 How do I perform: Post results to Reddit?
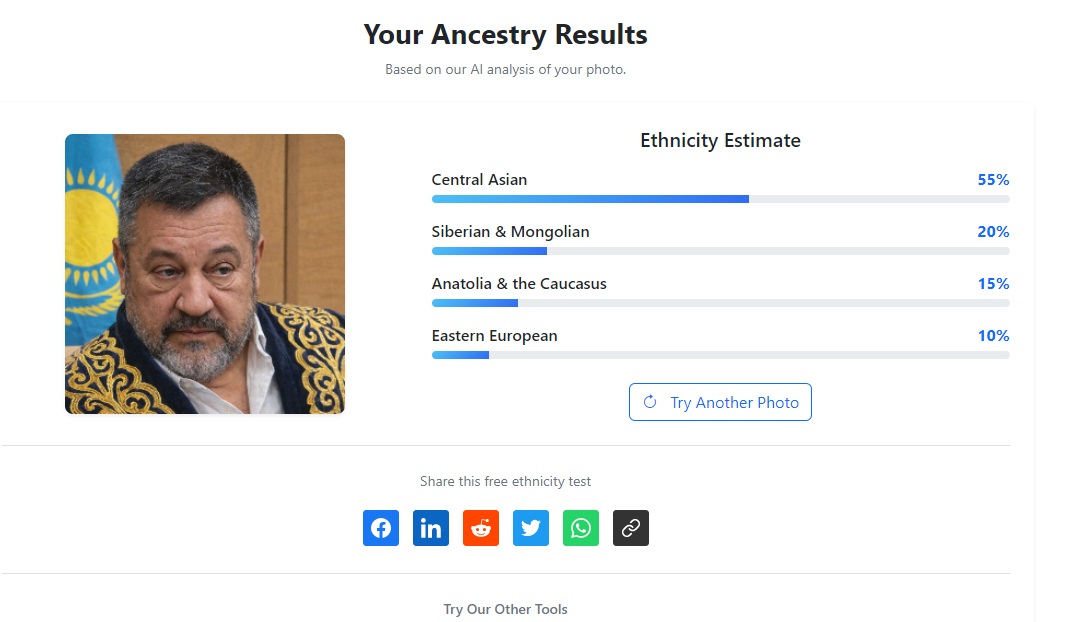(481, 528)
